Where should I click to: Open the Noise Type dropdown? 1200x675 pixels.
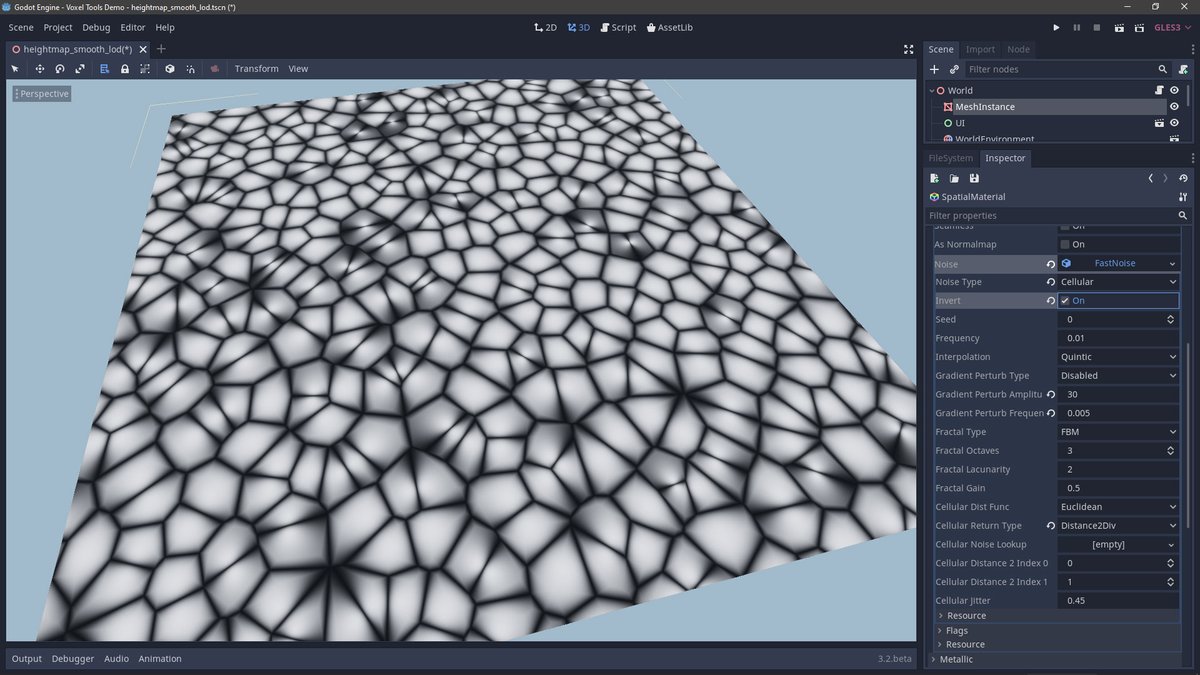pos(1119,282)
